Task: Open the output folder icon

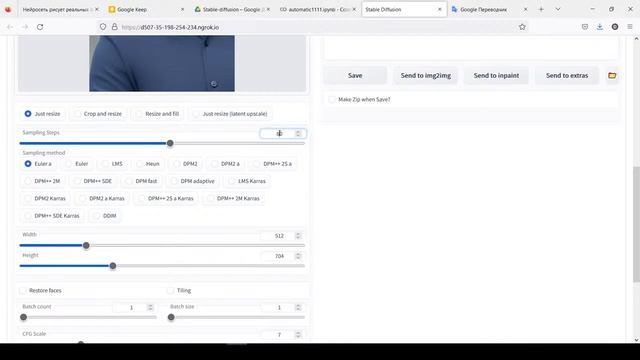Action: coord(612,76)
